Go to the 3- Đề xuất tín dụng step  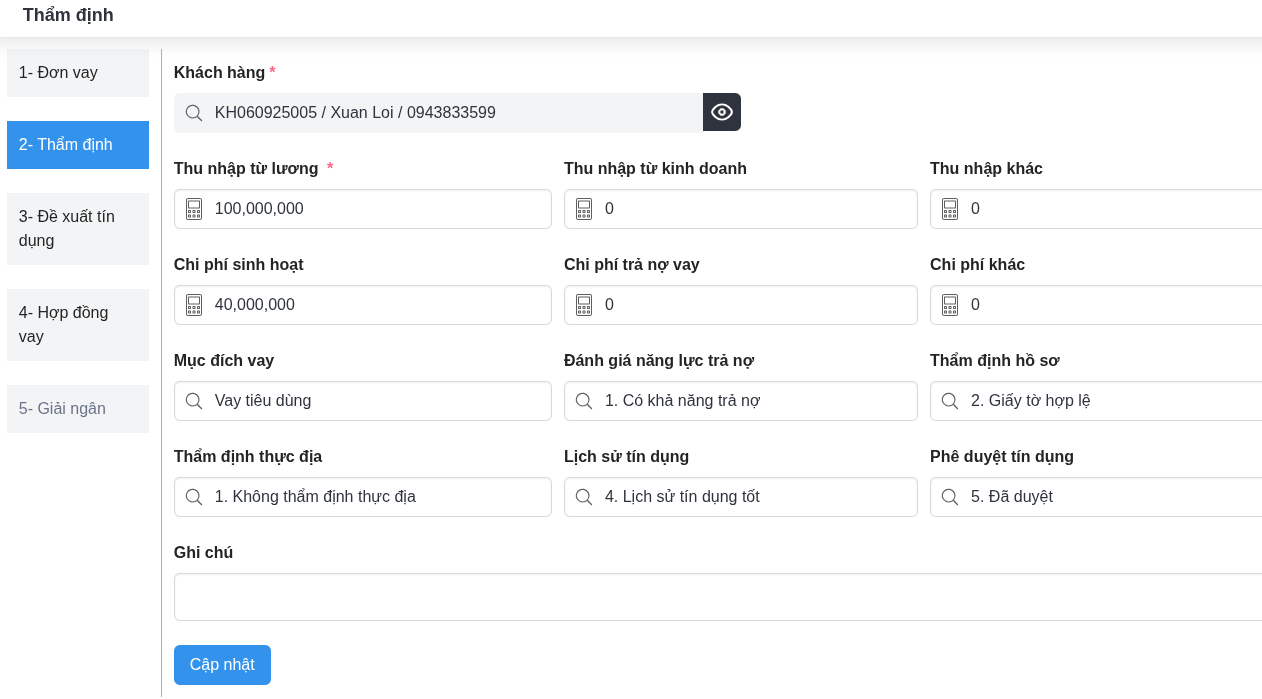(x=78, y=229)
